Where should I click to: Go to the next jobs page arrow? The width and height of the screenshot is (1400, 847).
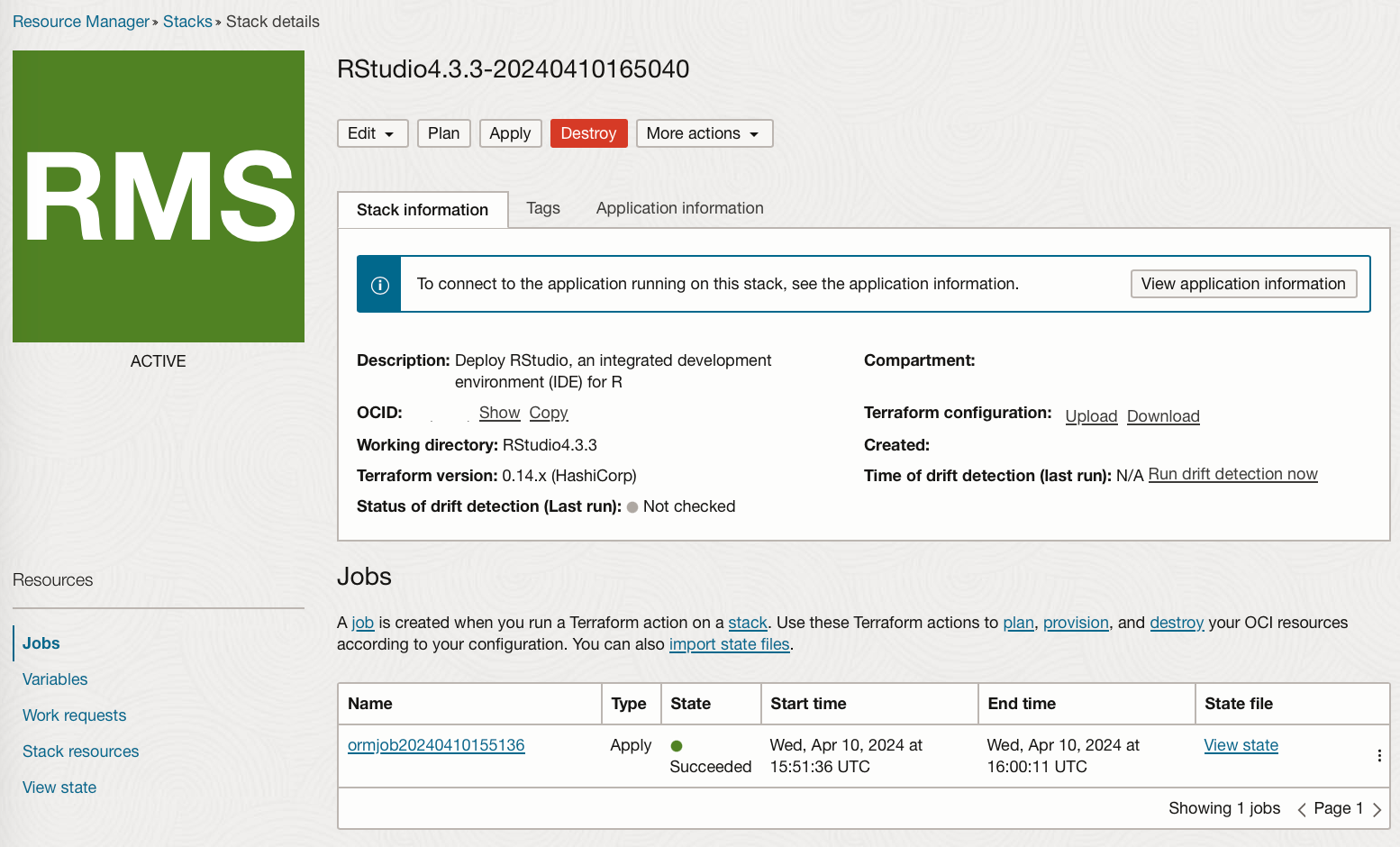click(x=1377, y=809)
